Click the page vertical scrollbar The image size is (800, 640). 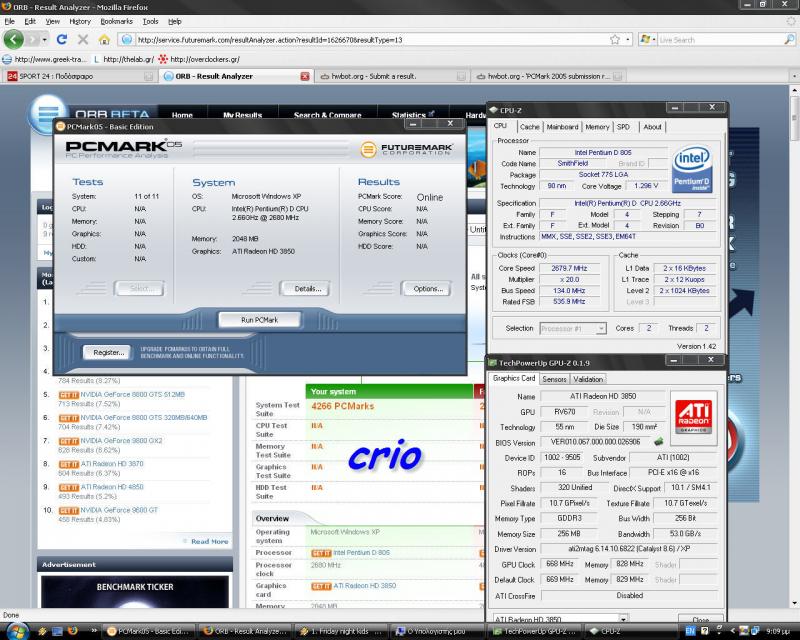point(794,347)
